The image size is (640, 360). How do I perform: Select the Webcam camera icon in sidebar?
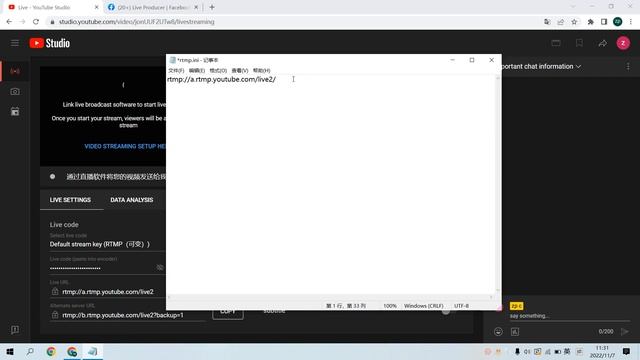(x=15, y=91)
